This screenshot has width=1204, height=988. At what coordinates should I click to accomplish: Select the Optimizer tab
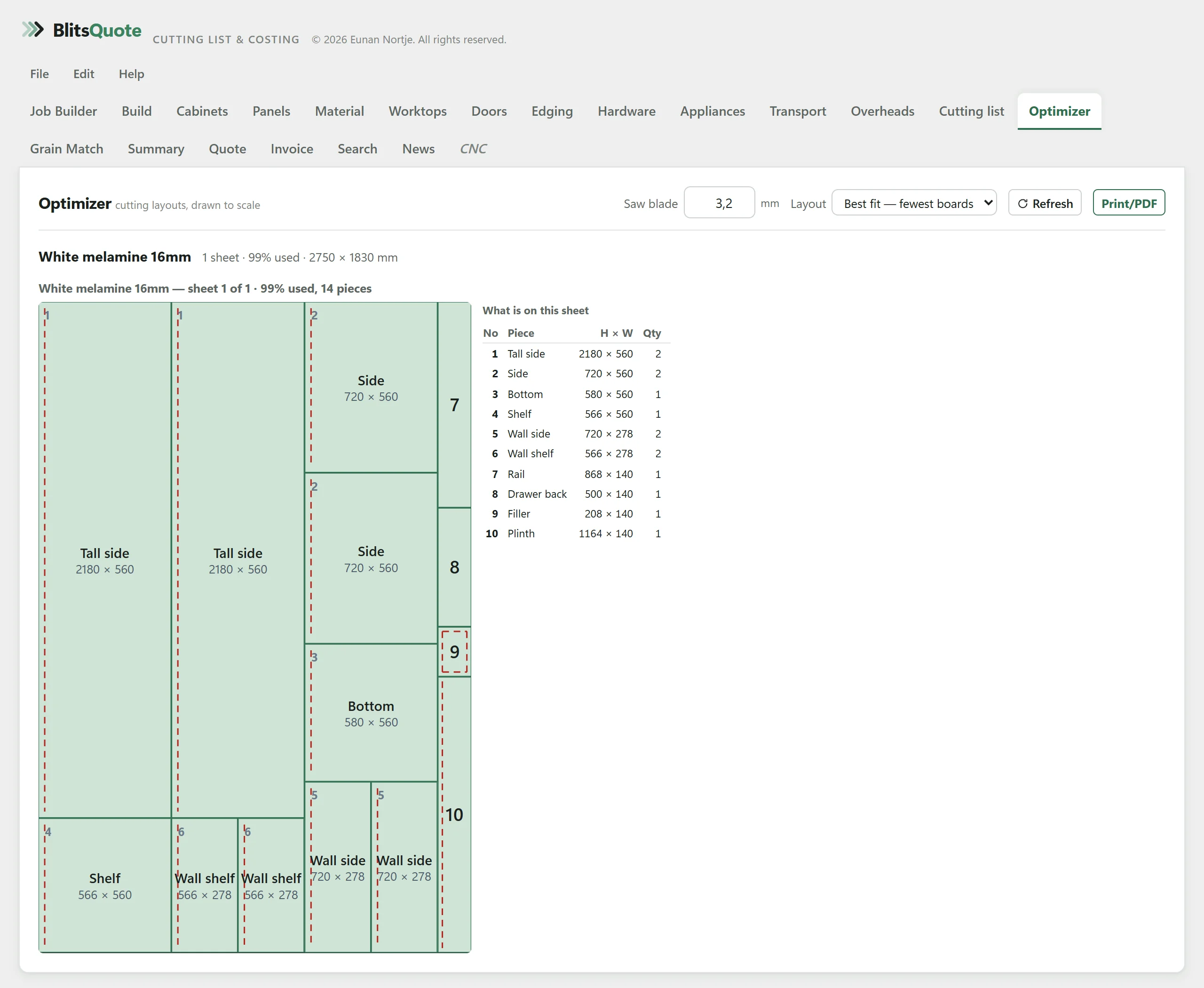(1060, 111)
